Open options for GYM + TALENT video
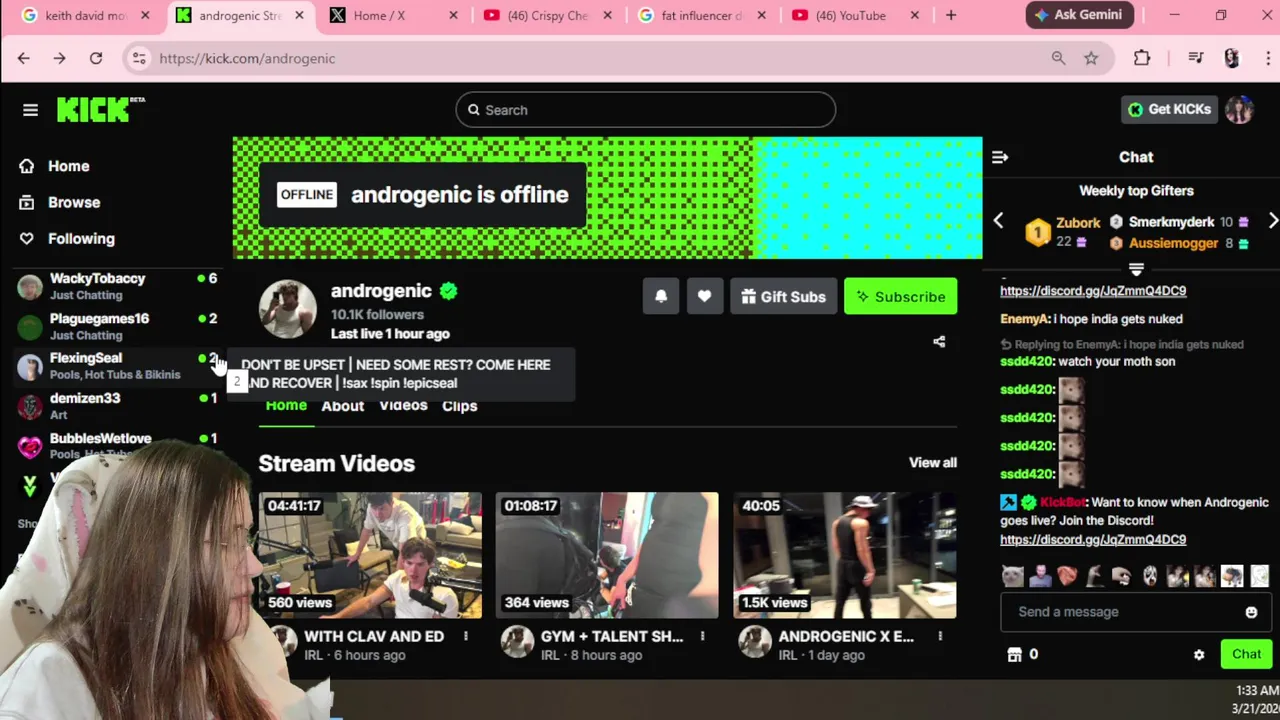1280x720 pixels. [x=702, y=636]
